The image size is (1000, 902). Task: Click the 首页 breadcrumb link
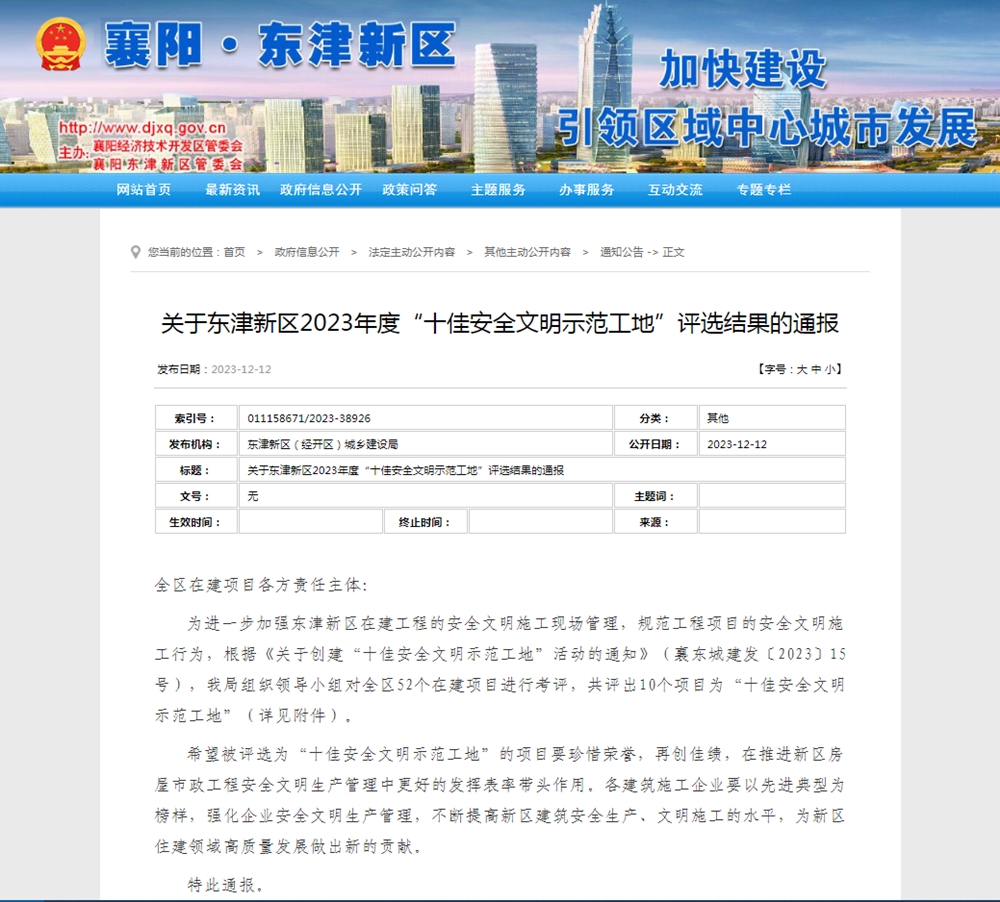pos(234,252)
